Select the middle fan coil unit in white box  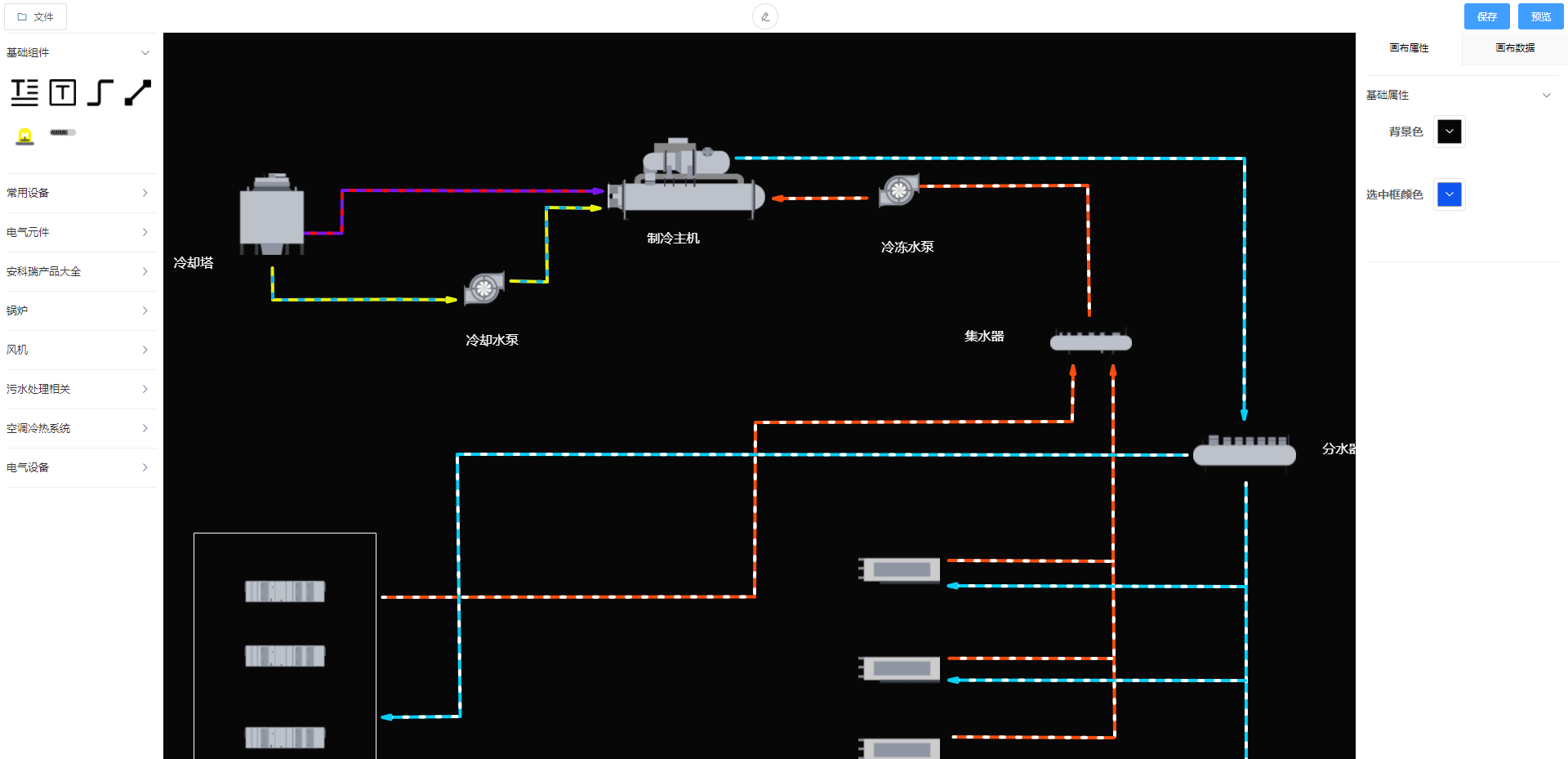[285, 656]
